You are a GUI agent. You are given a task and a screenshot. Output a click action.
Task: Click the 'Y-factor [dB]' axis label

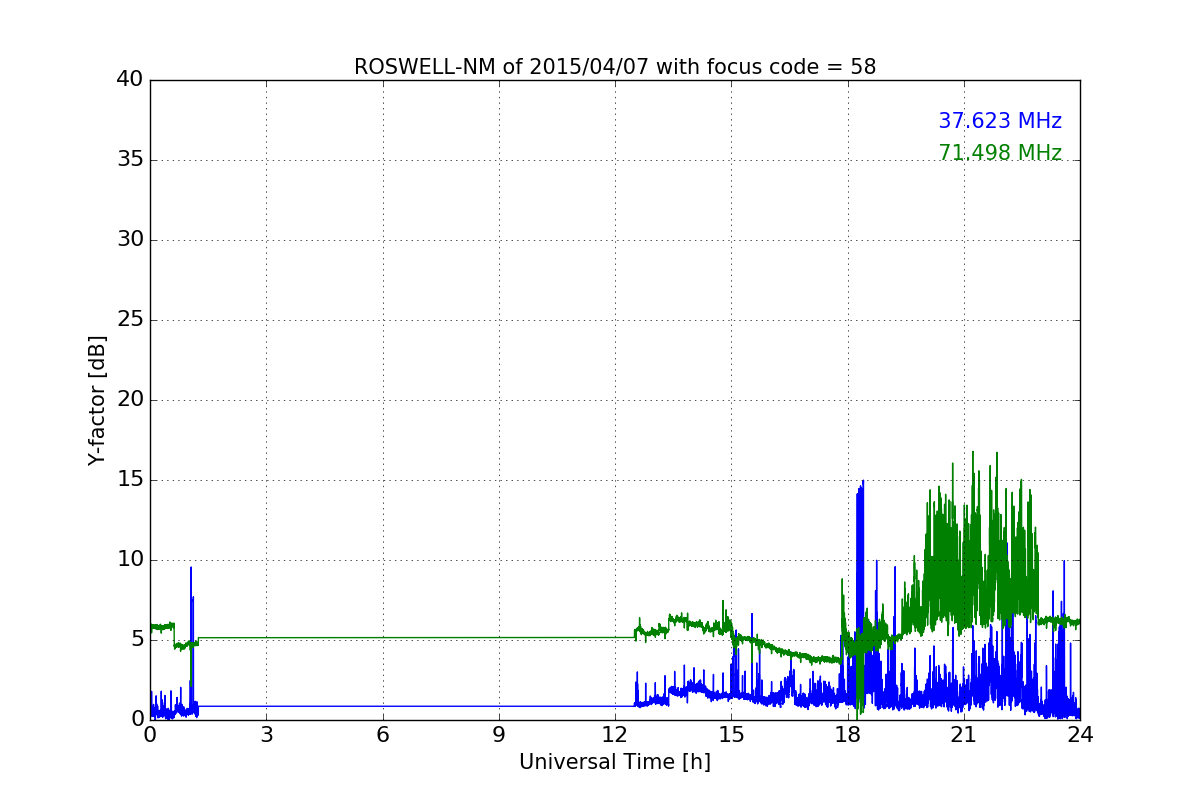point(97,400)
